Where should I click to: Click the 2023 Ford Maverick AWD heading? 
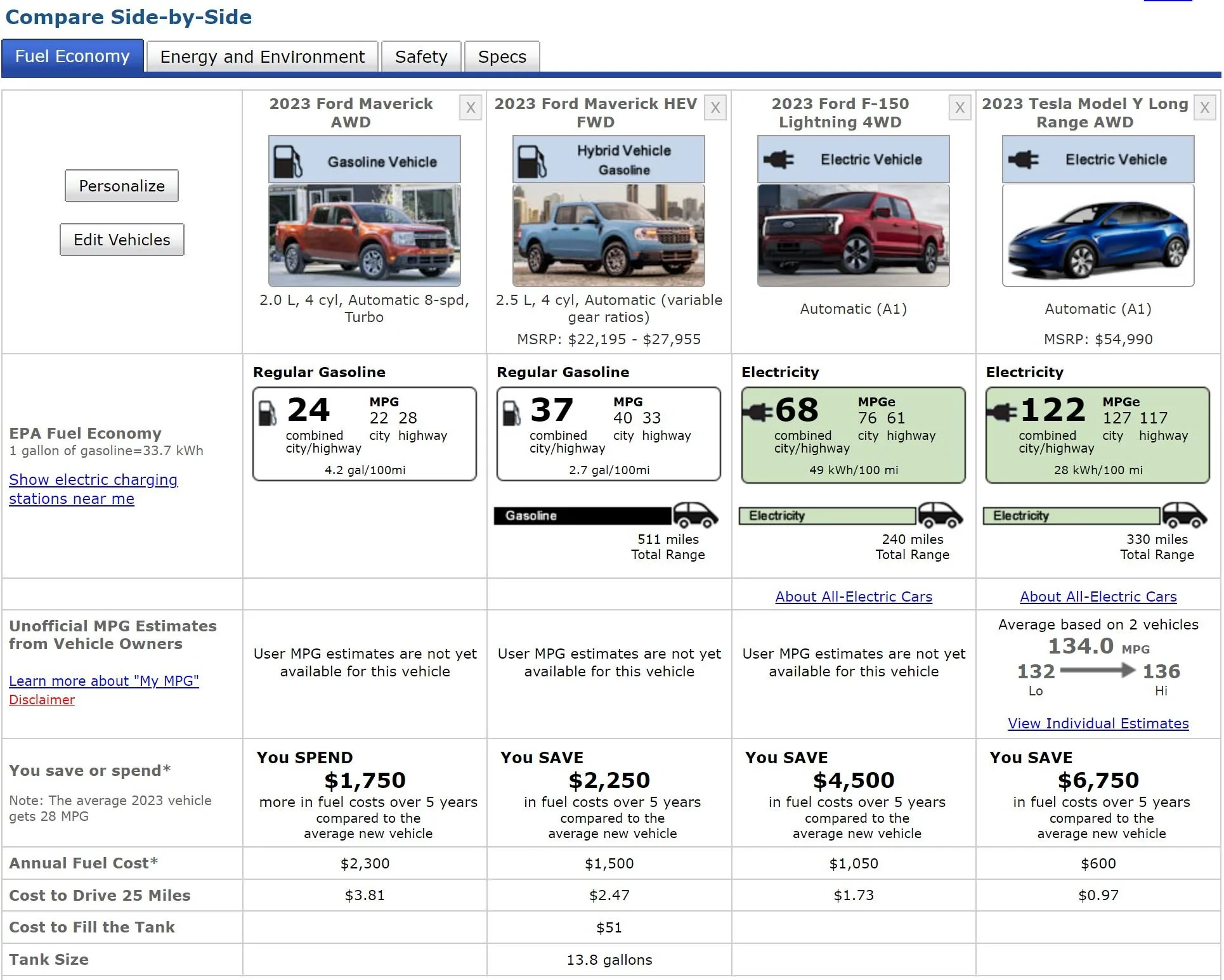coord(351,113)
